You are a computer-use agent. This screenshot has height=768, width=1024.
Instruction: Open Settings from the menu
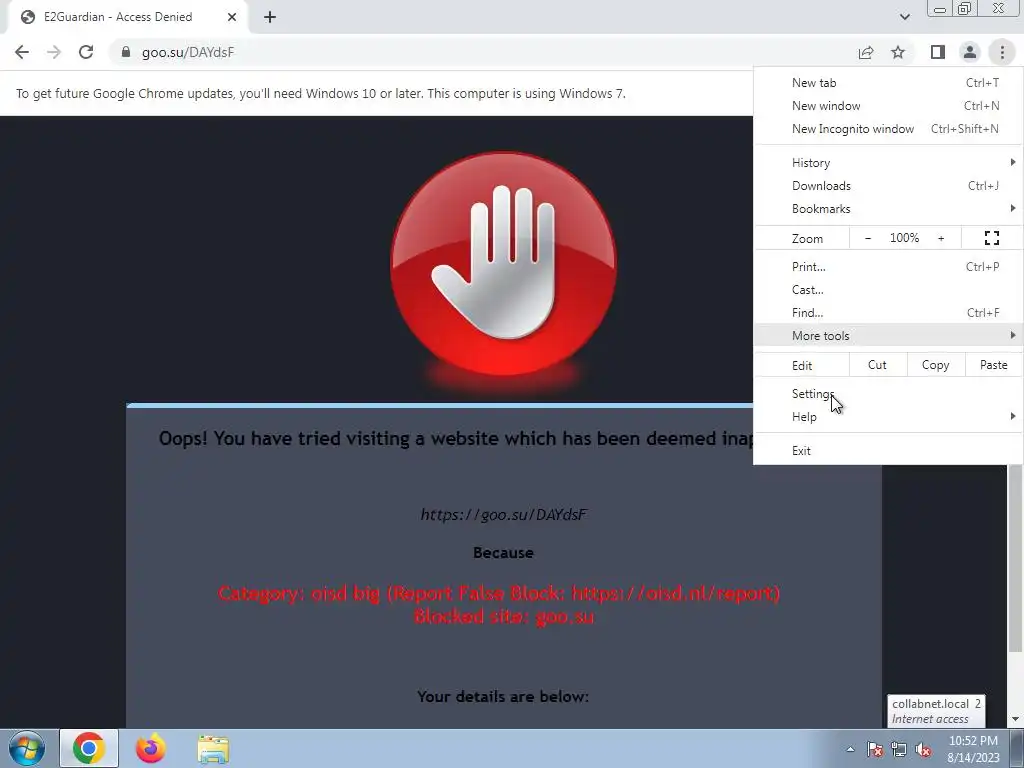click(x=888, y=394)
